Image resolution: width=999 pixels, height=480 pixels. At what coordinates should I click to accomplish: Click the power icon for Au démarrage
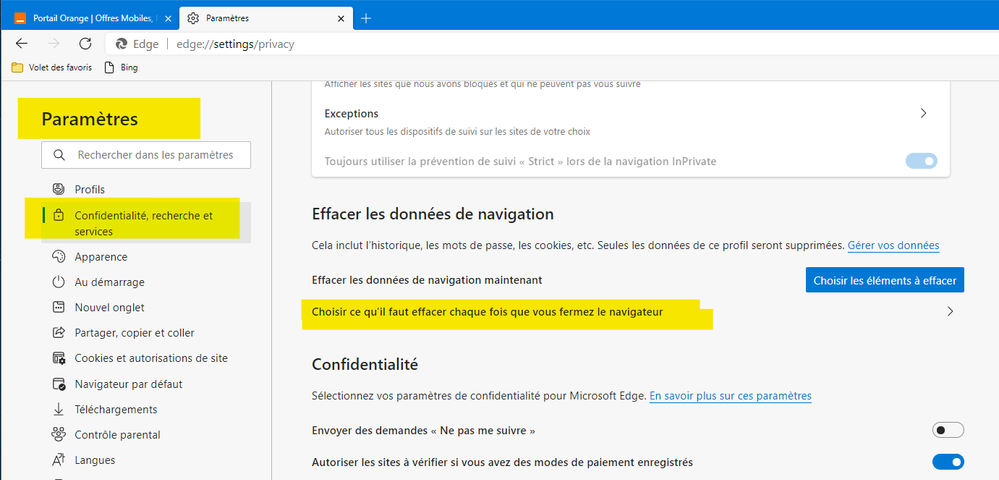pos(59,282)
